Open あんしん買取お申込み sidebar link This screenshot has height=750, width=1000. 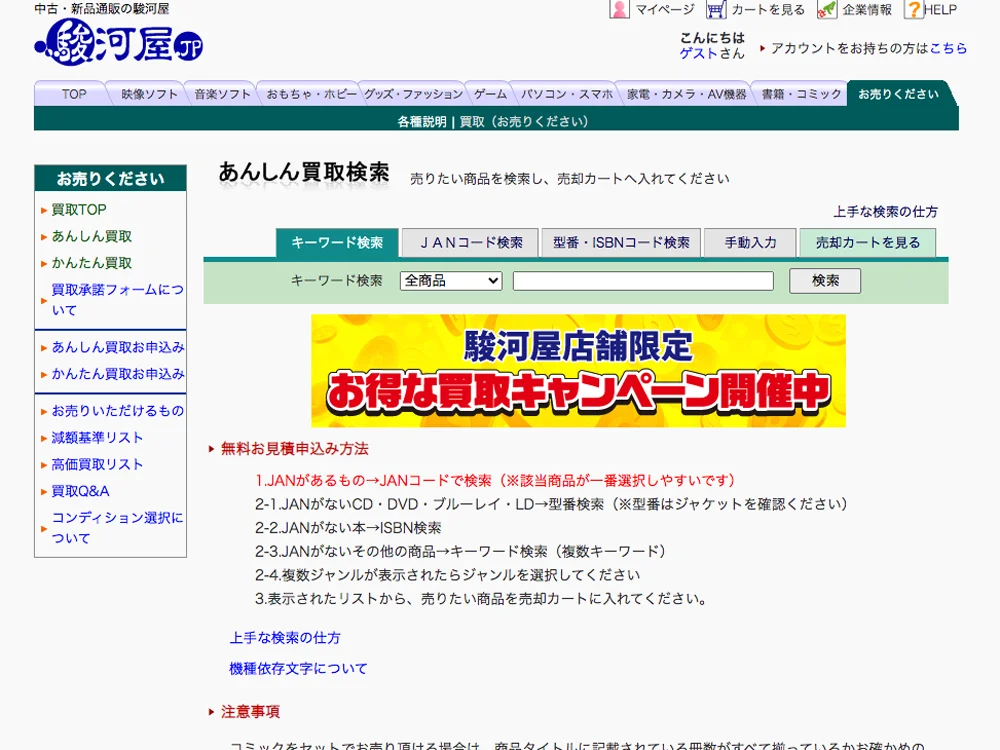[118, 348]
